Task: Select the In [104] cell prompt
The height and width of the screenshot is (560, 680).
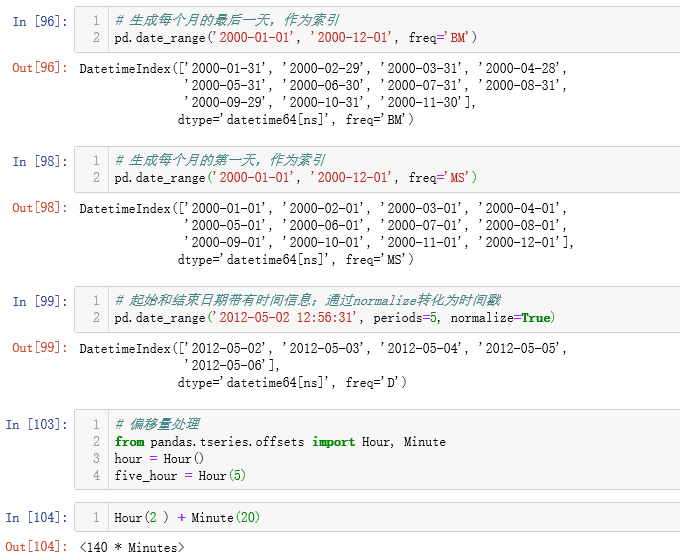Action: (x=37, y=518)
